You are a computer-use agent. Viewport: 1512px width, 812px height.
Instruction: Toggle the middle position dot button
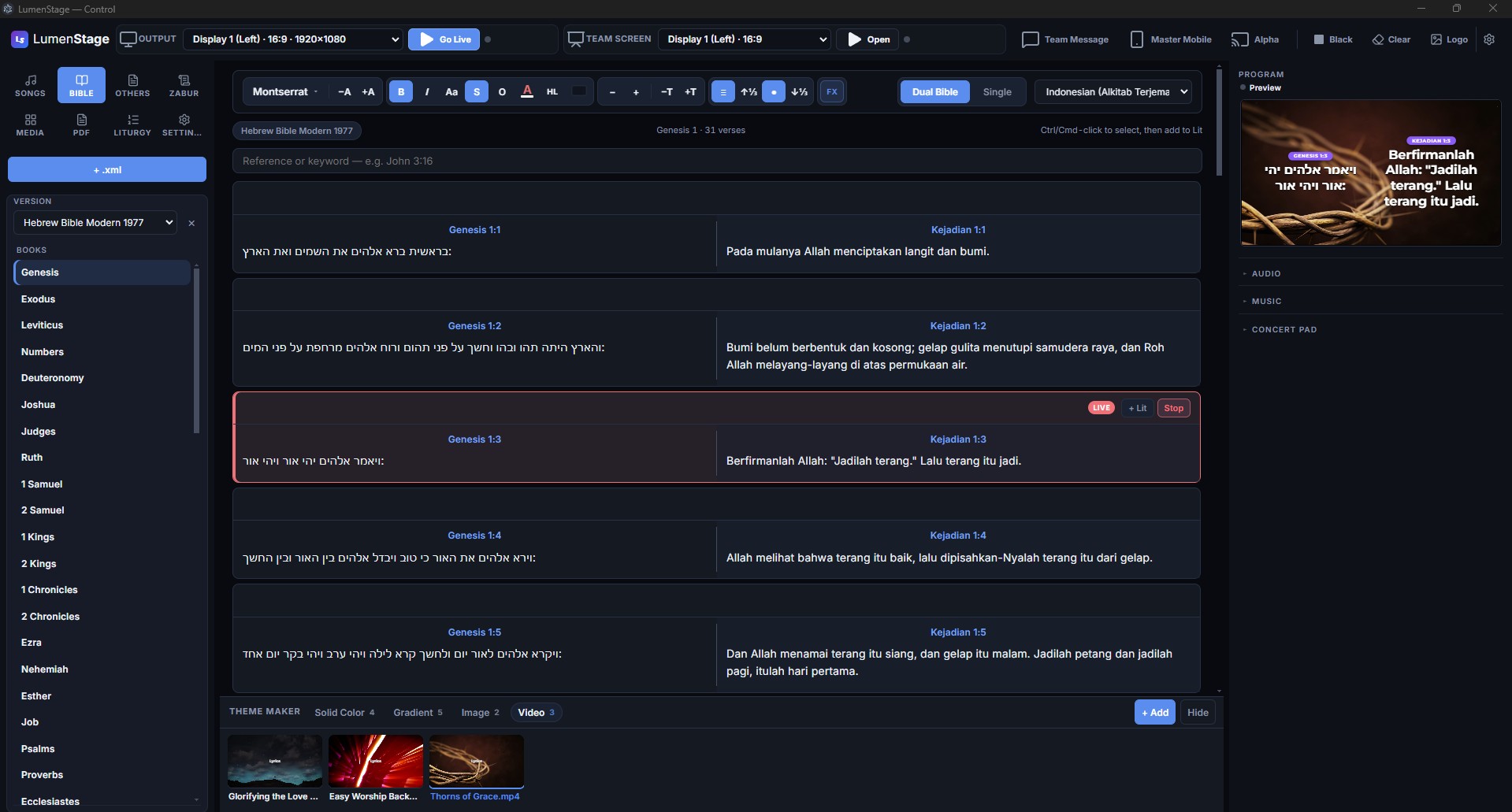(774, 92)
